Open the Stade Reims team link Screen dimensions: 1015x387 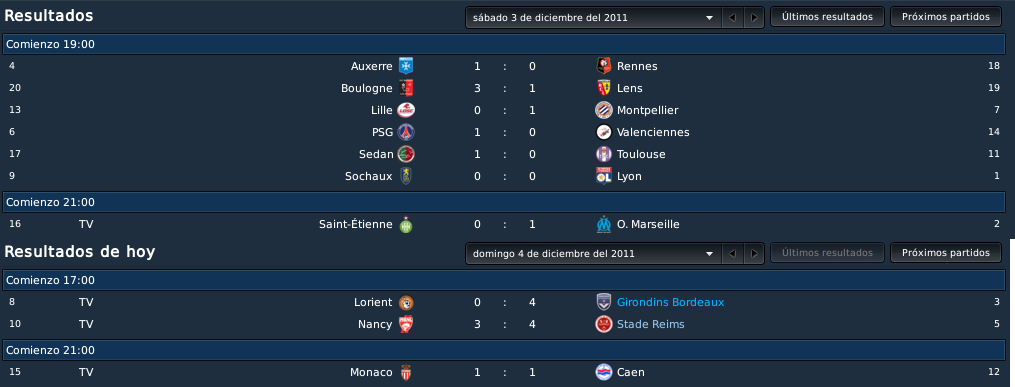pos(651,324)
